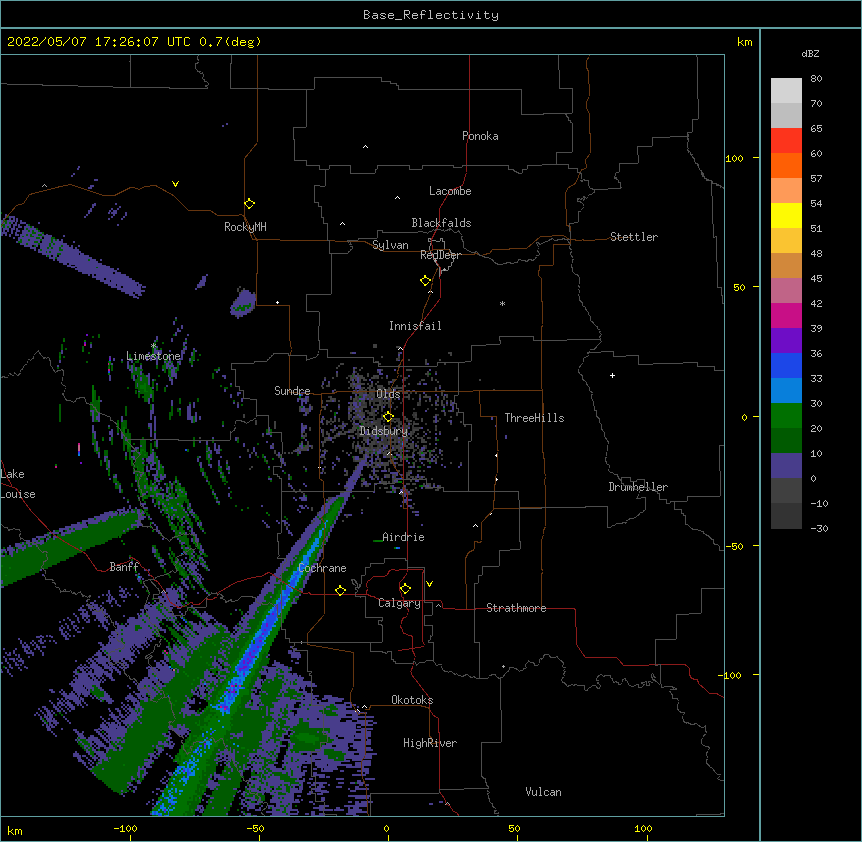Click the ThreeHills label
Viewport: 862px width, 842px height.
tap(534, 418)
